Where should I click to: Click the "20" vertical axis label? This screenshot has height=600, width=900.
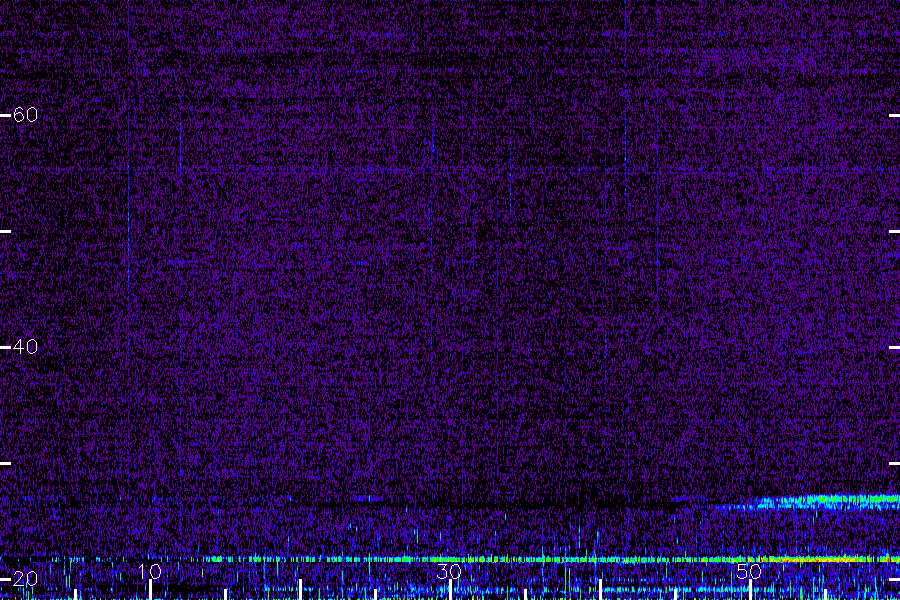25,579
